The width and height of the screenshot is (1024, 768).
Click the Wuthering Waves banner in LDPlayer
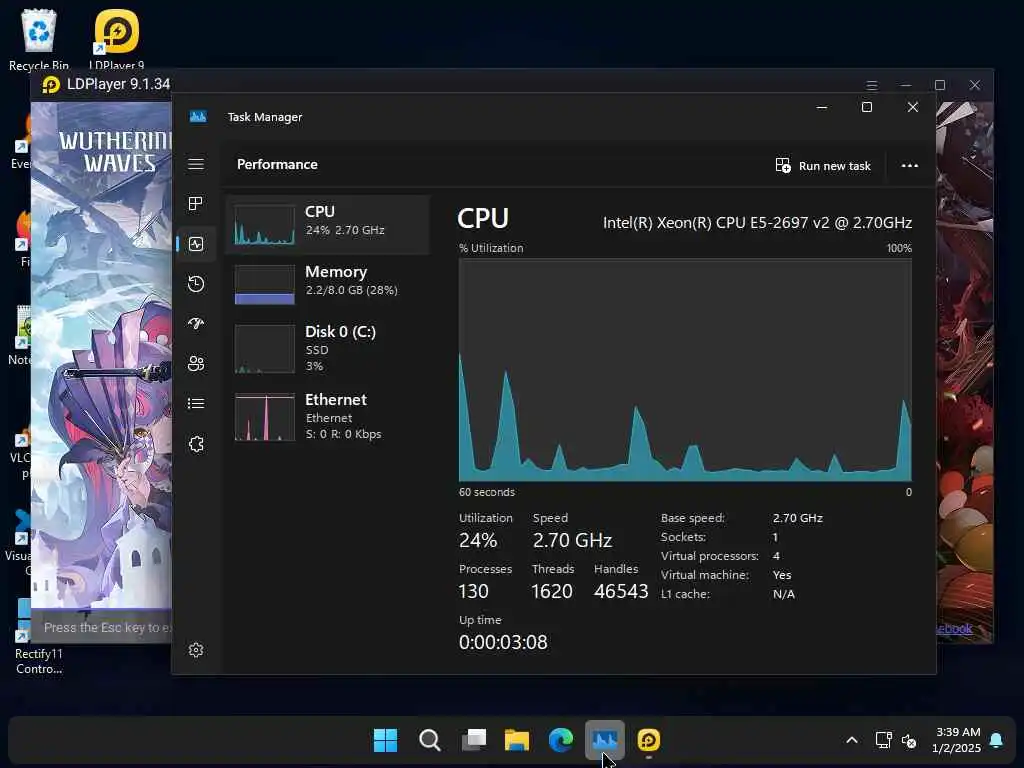tap(102, 353)
